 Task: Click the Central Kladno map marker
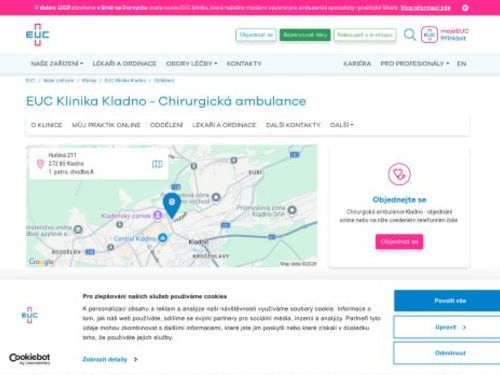(x=163, y=238)
